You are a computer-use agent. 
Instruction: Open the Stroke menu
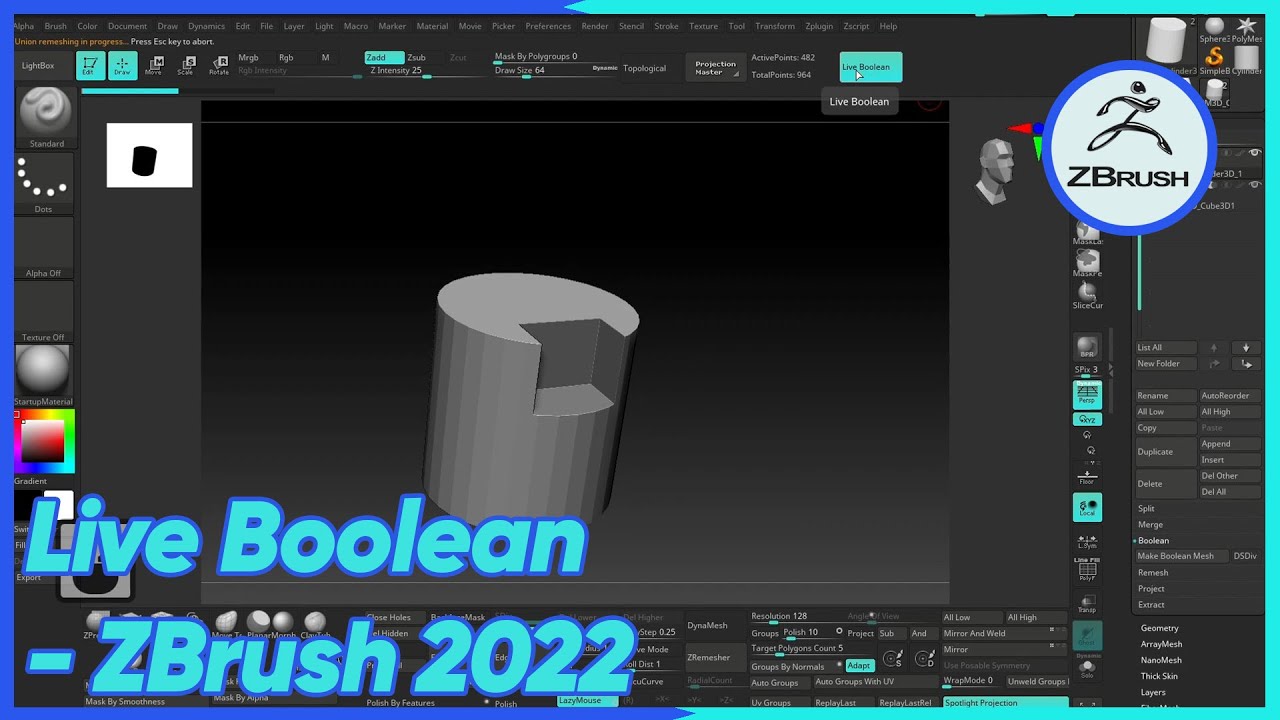pos(666,26)
